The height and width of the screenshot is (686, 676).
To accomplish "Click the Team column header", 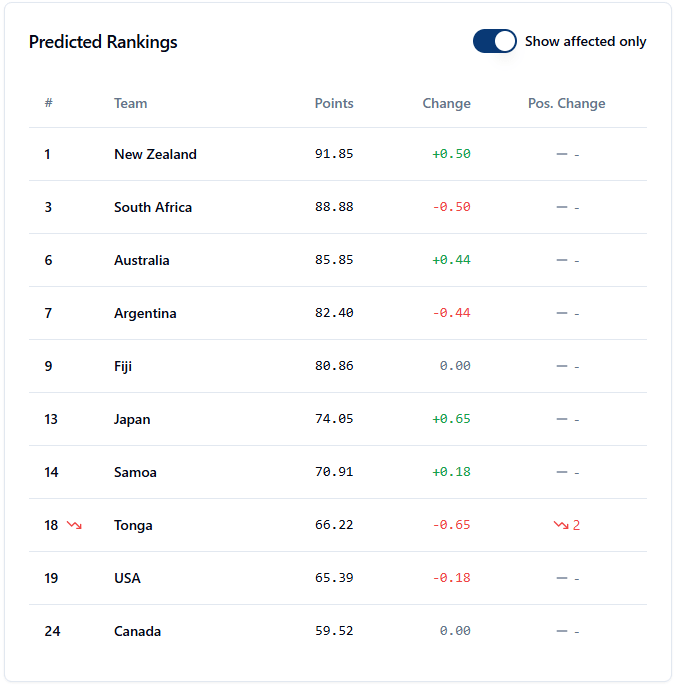I will [130, 103].
